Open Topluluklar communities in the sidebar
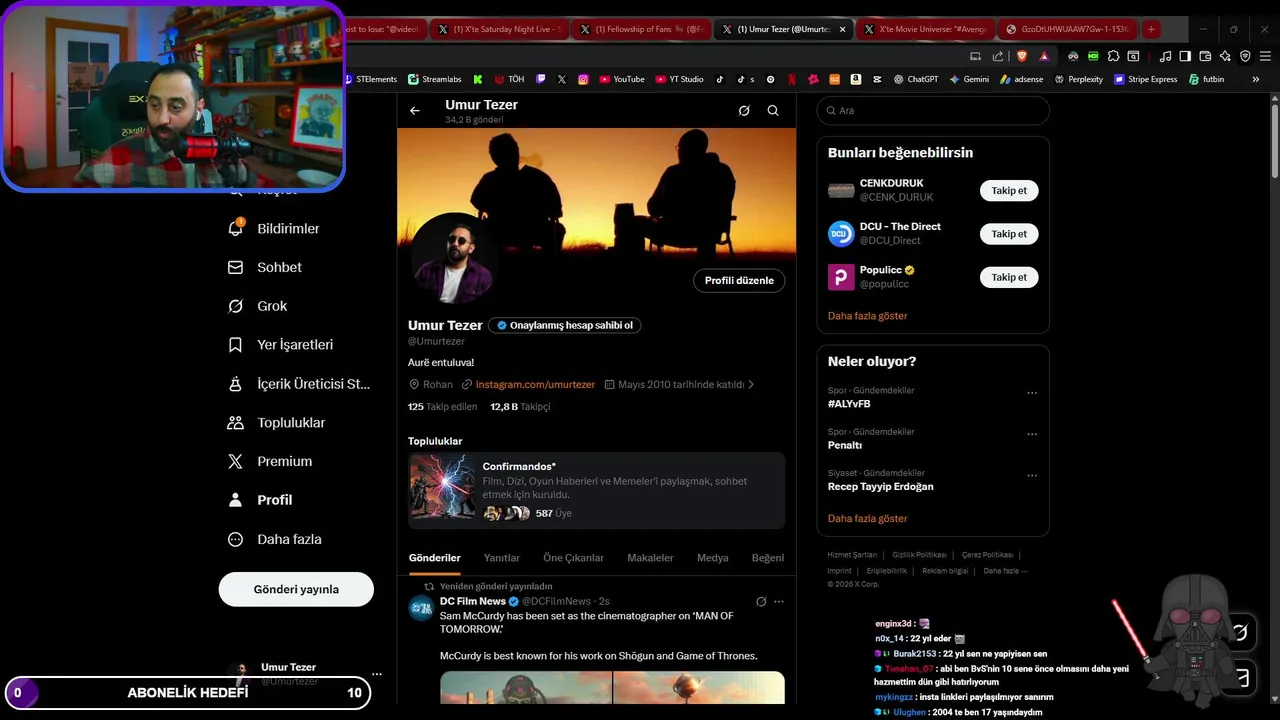The width and height of the screenshot is (1280, 720). 276,423
